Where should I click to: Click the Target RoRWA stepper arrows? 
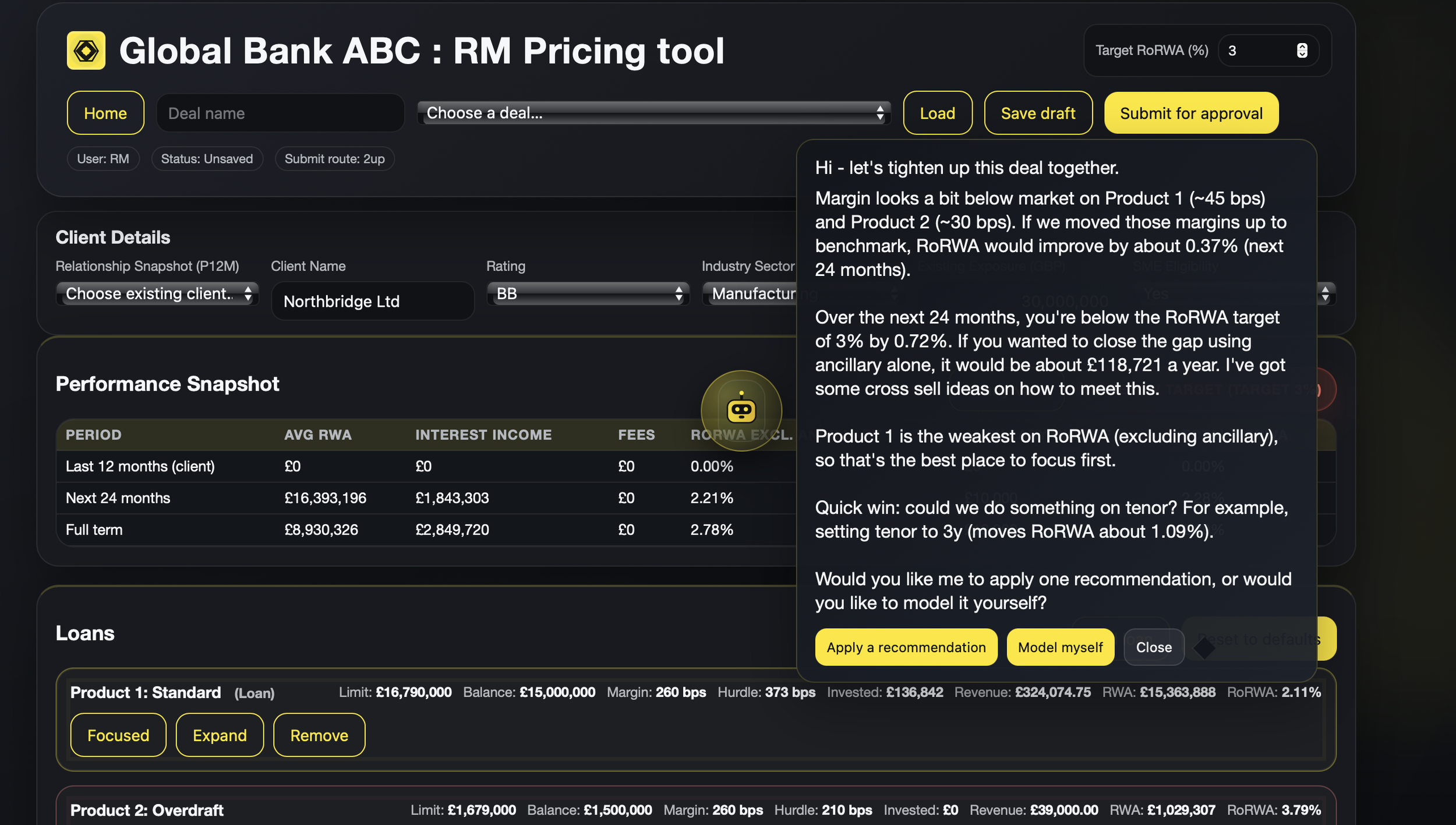click(x=1302, y=51)
